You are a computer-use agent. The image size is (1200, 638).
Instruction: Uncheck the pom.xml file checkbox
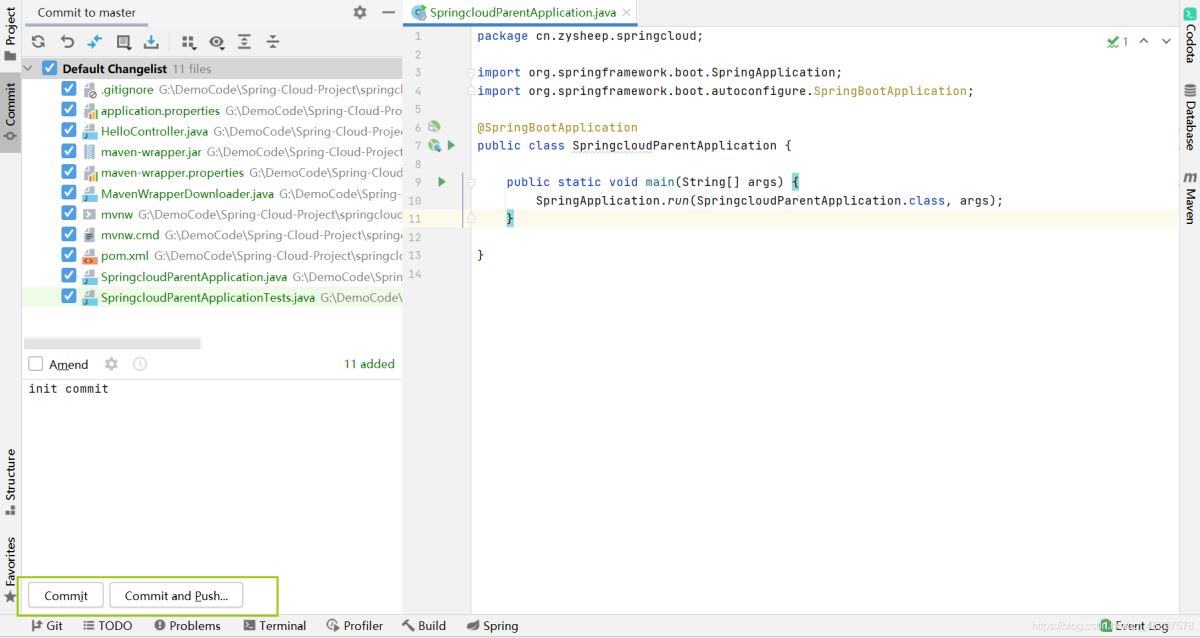click(69, 255)
